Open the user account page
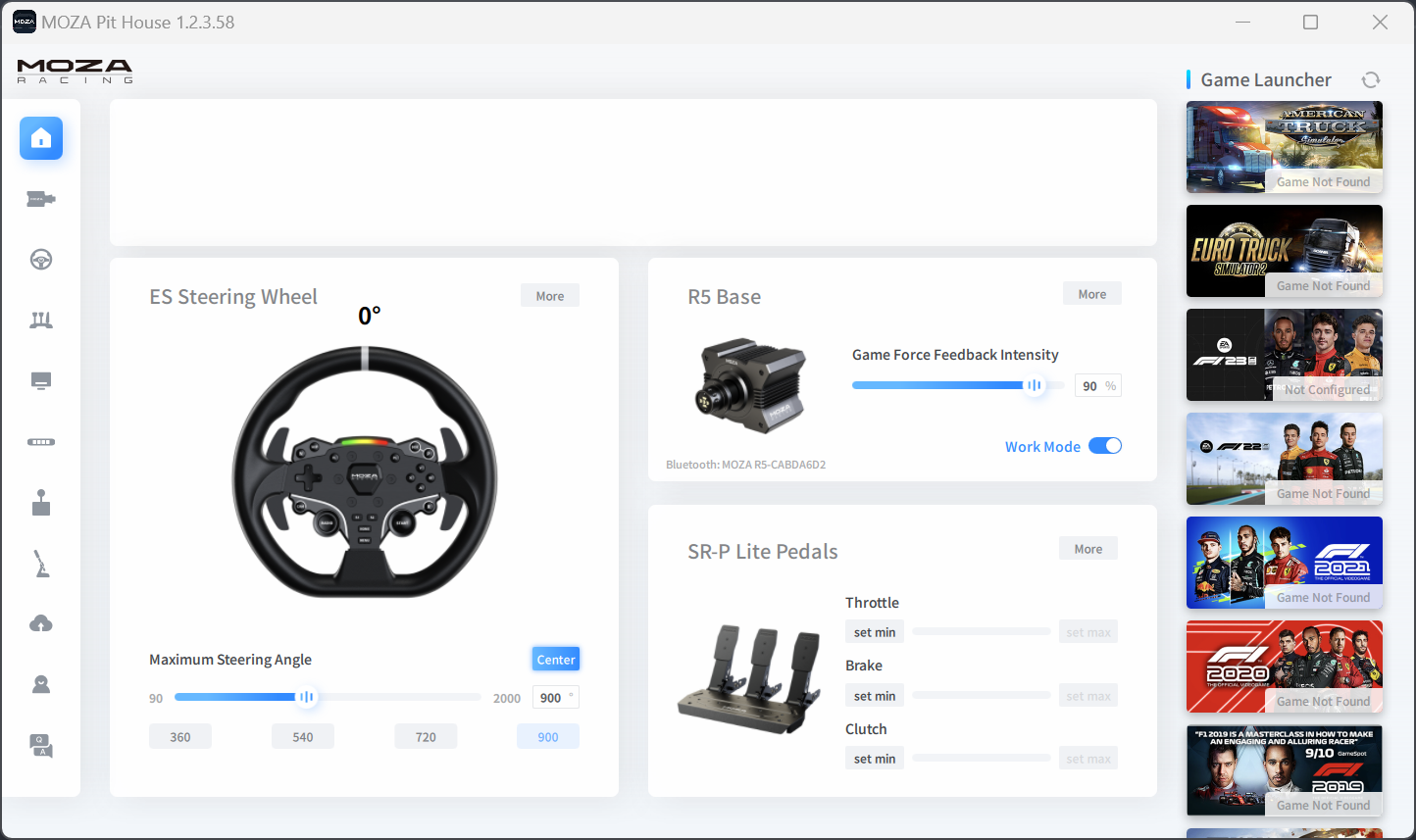1416x840 pixels. (x=40, y=683)
